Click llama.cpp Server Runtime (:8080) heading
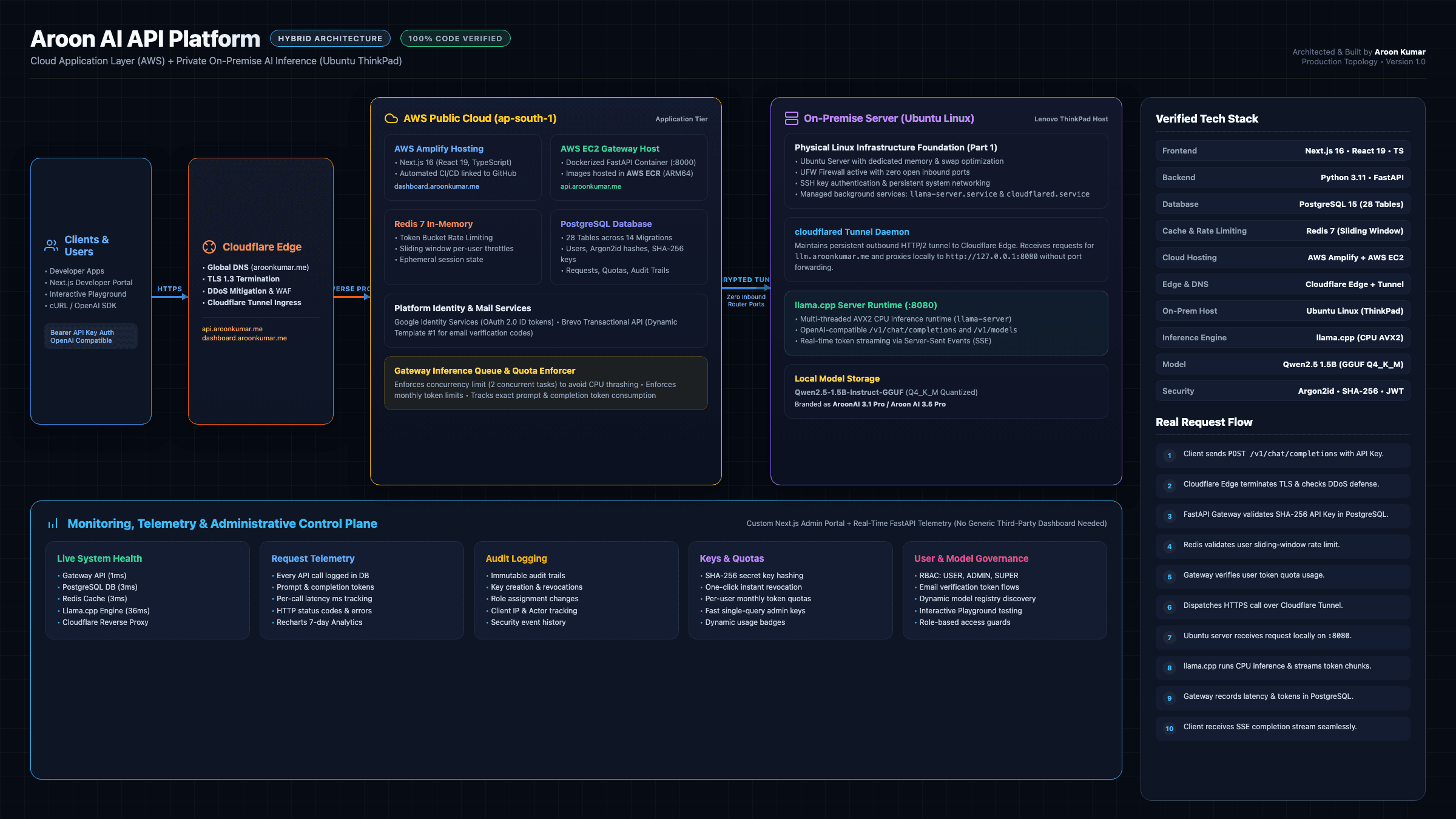The image size is (1456, 819). pos(866,305)
